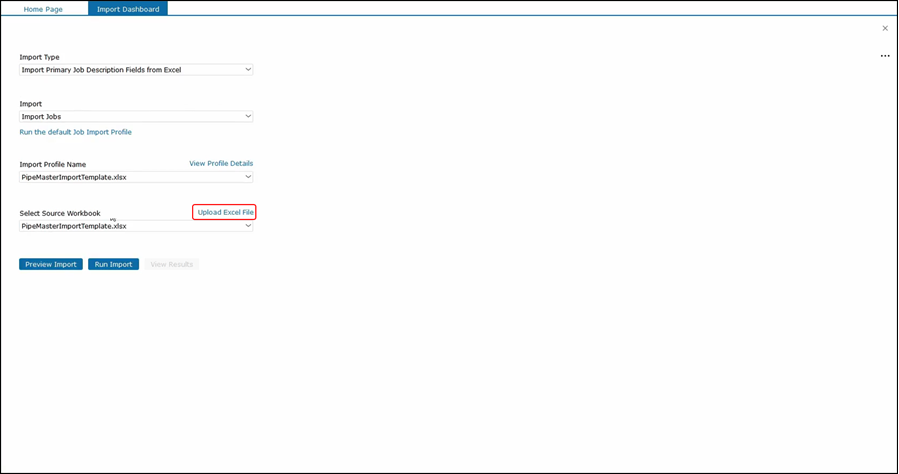Viewport: 899px width, 474px height.
Task: Switch to the Home Page tab
Action: click(43, 9)
